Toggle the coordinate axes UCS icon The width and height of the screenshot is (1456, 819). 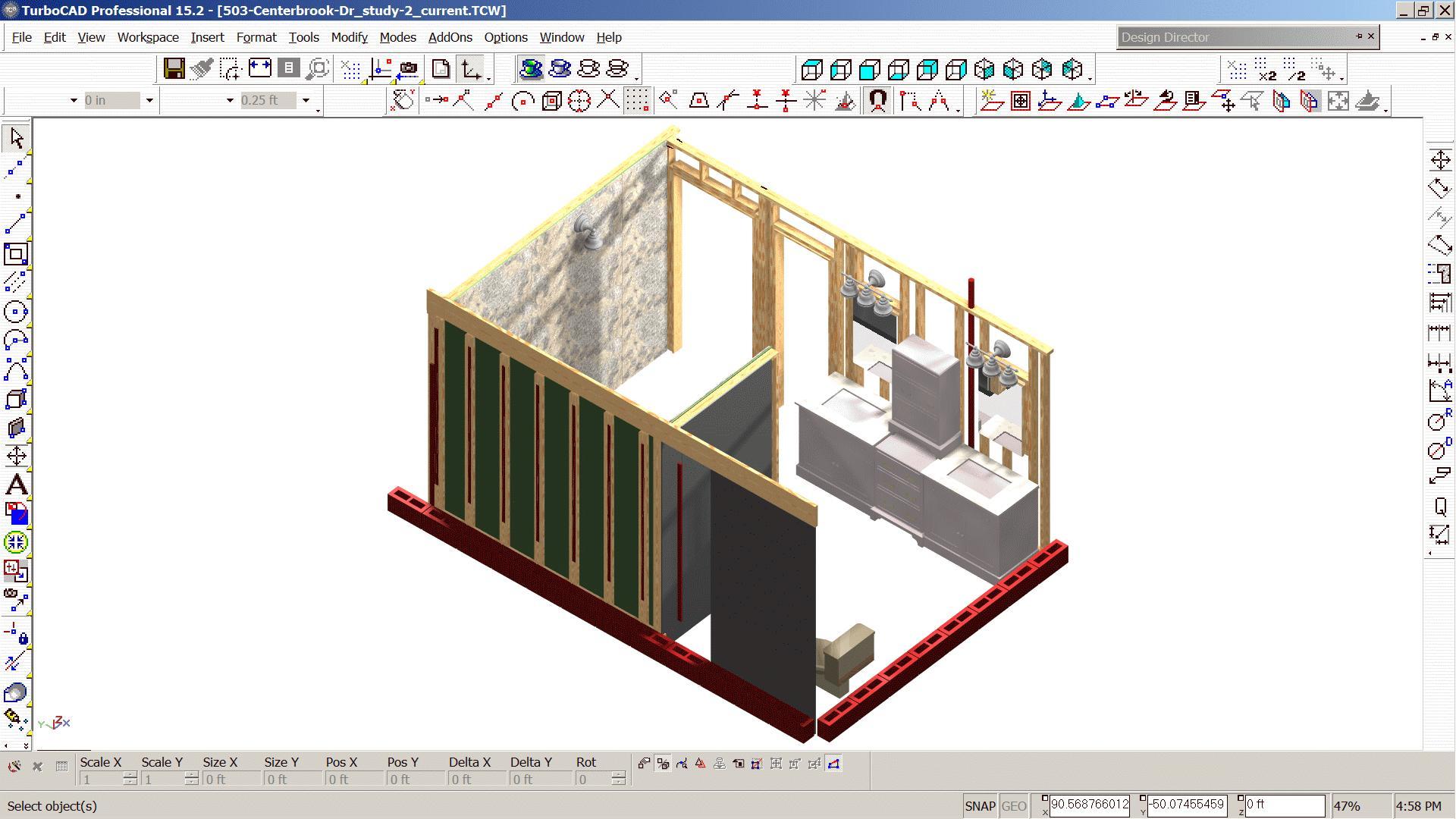[x=471, y=69]
